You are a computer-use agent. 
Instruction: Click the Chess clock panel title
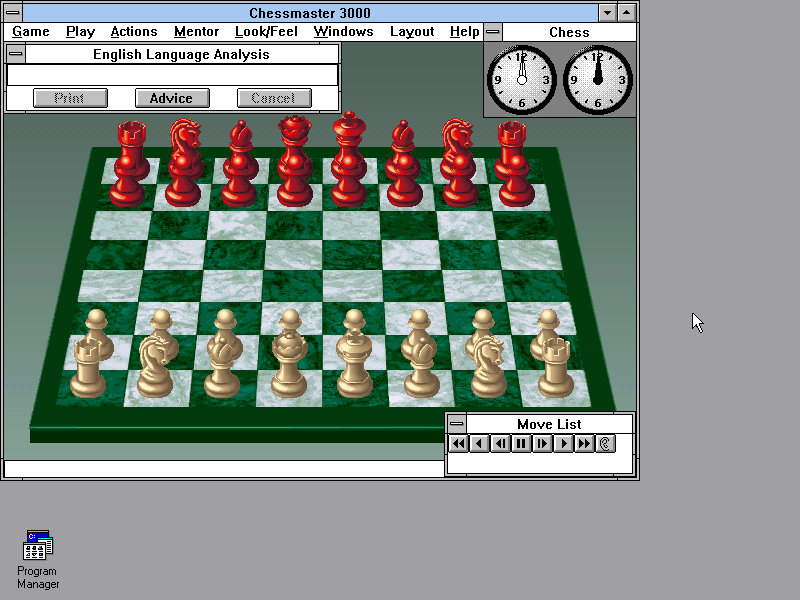coord(569,32)
